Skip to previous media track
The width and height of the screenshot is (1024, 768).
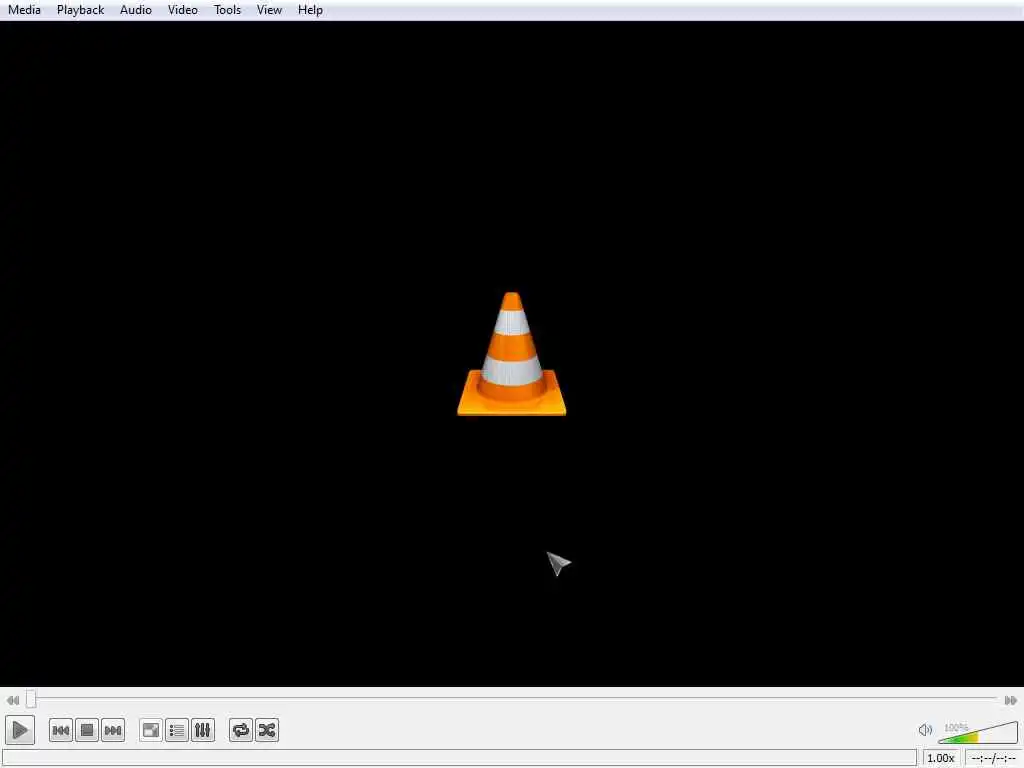[x=61, y=730]
